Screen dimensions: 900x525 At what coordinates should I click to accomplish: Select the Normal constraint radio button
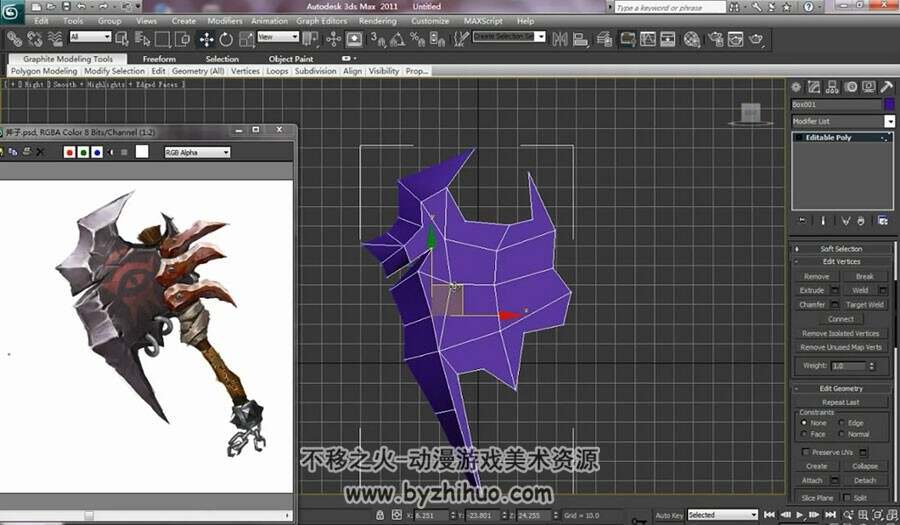pyautogui.click(x=841, y=434)
